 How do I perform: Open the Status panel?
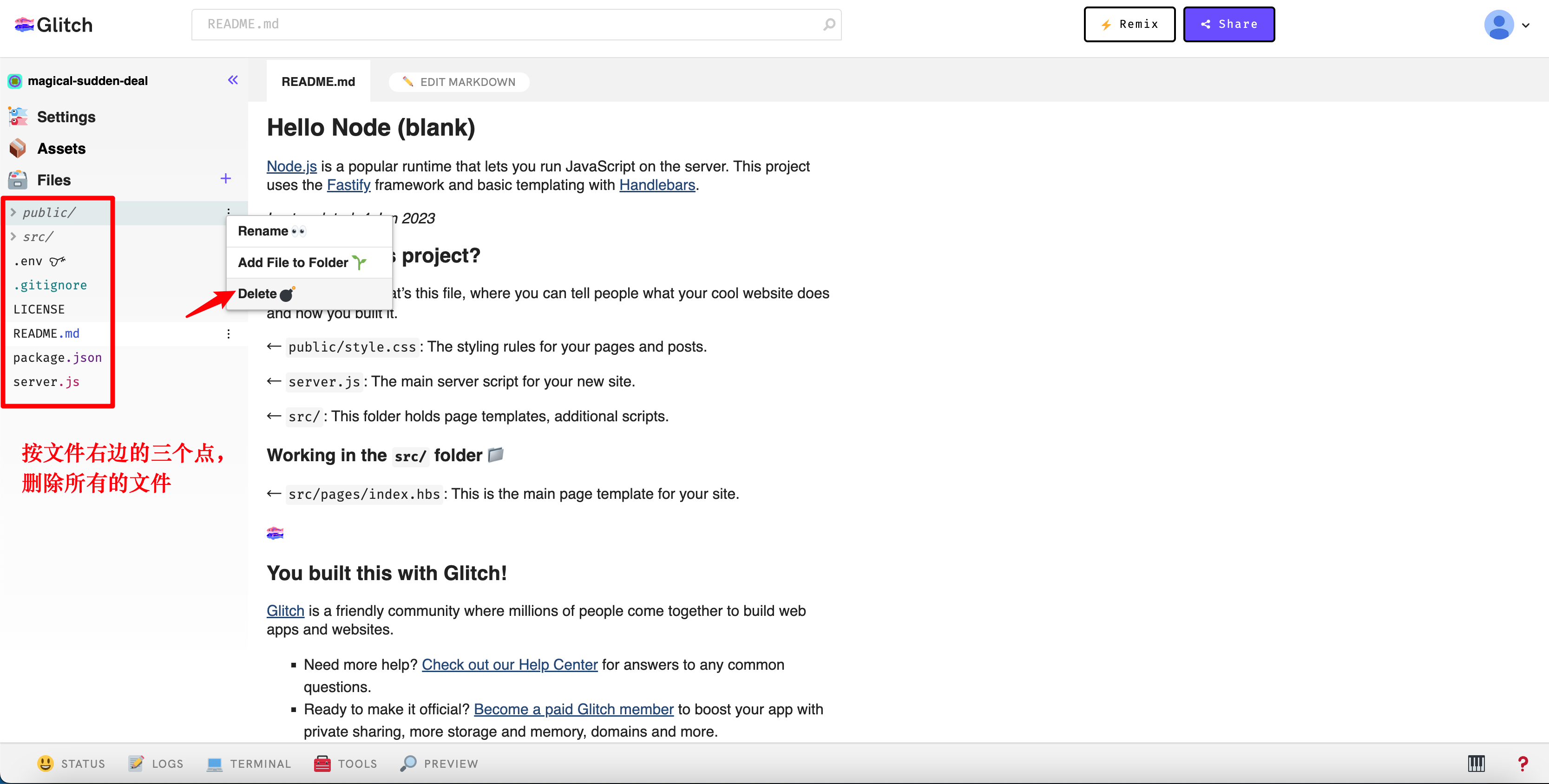point(71,764)
